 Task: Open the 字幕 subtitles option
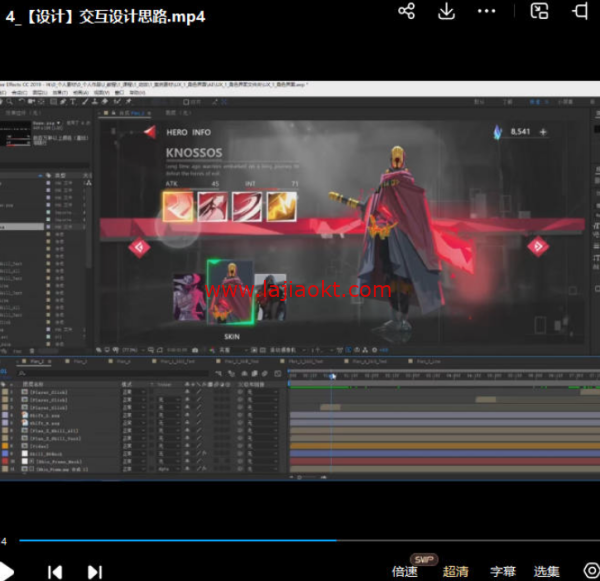tap(503, 571)
